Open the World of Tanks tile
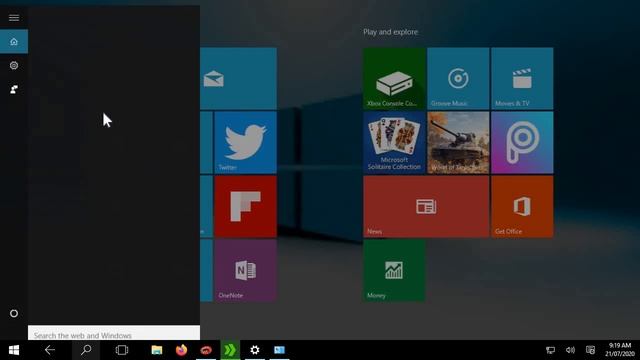The image size is (640, 360). click(x=458, y=142)
